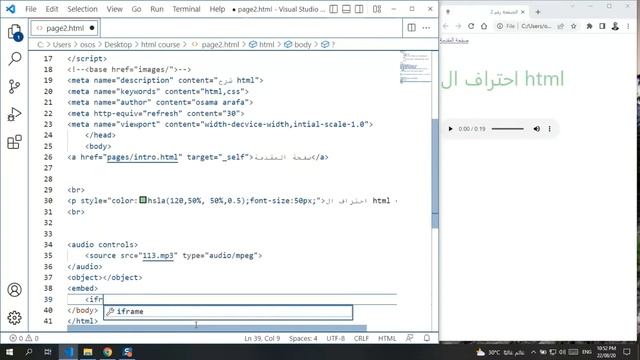Screen dimensions: 640x360
Task: Open errors and warnings status item
Action: (24, 338)
